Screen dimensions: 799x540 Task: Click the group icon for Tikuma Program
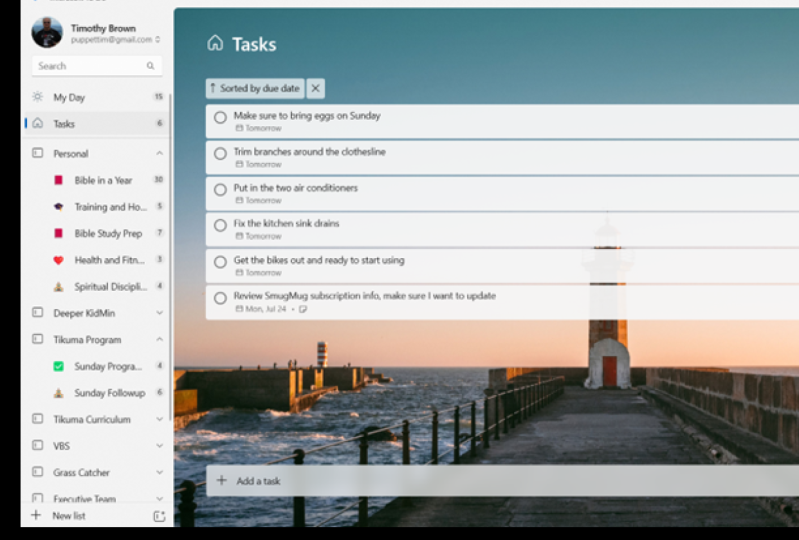38,339
